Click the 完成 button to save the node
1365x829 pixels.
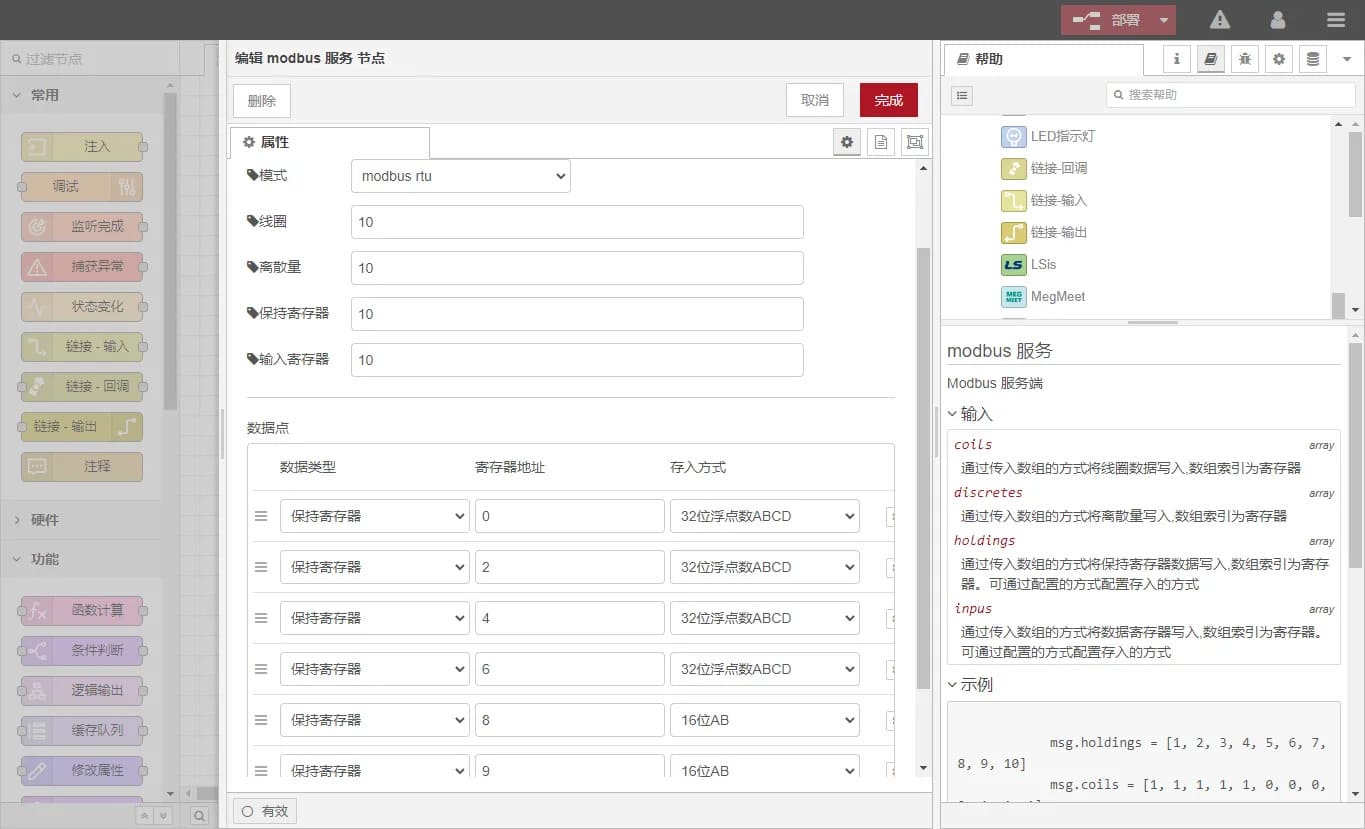click(x=888, y=99)
